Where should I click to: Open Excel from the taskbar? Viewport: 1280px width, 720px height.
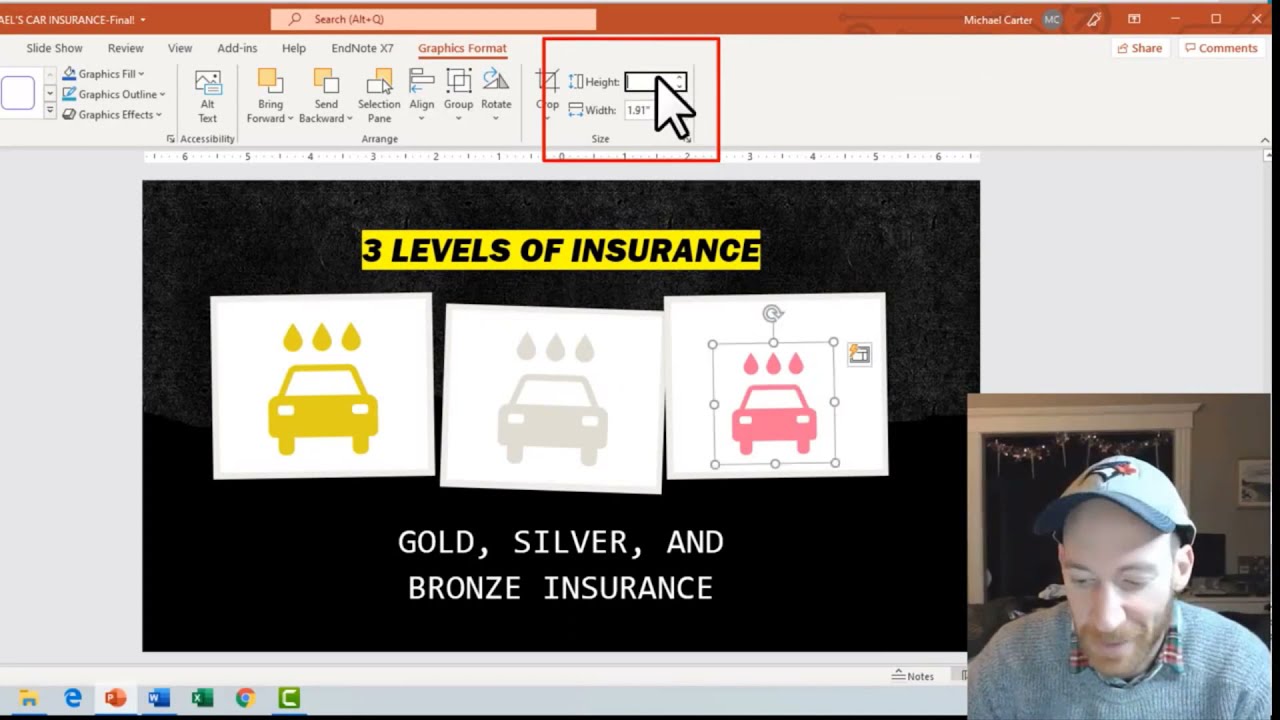pos(202,698)
